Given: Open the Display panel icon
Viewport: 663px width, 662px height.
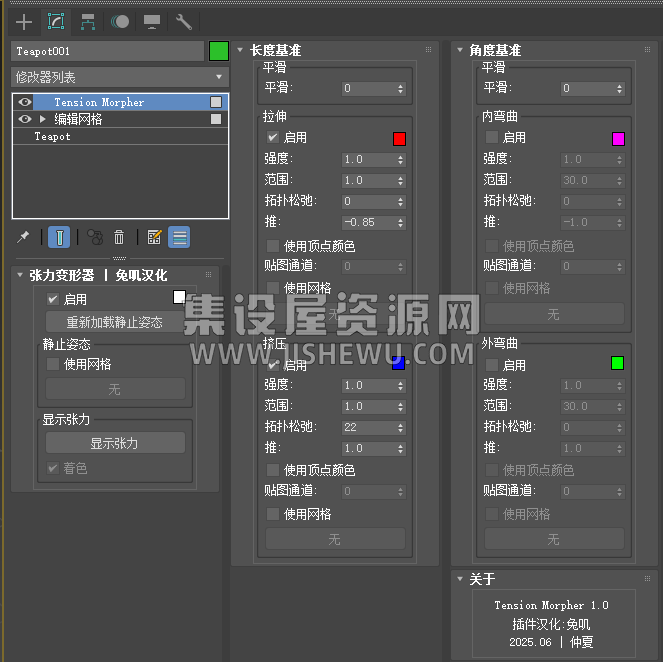Looking at the screenshot, I should [152, 21].
